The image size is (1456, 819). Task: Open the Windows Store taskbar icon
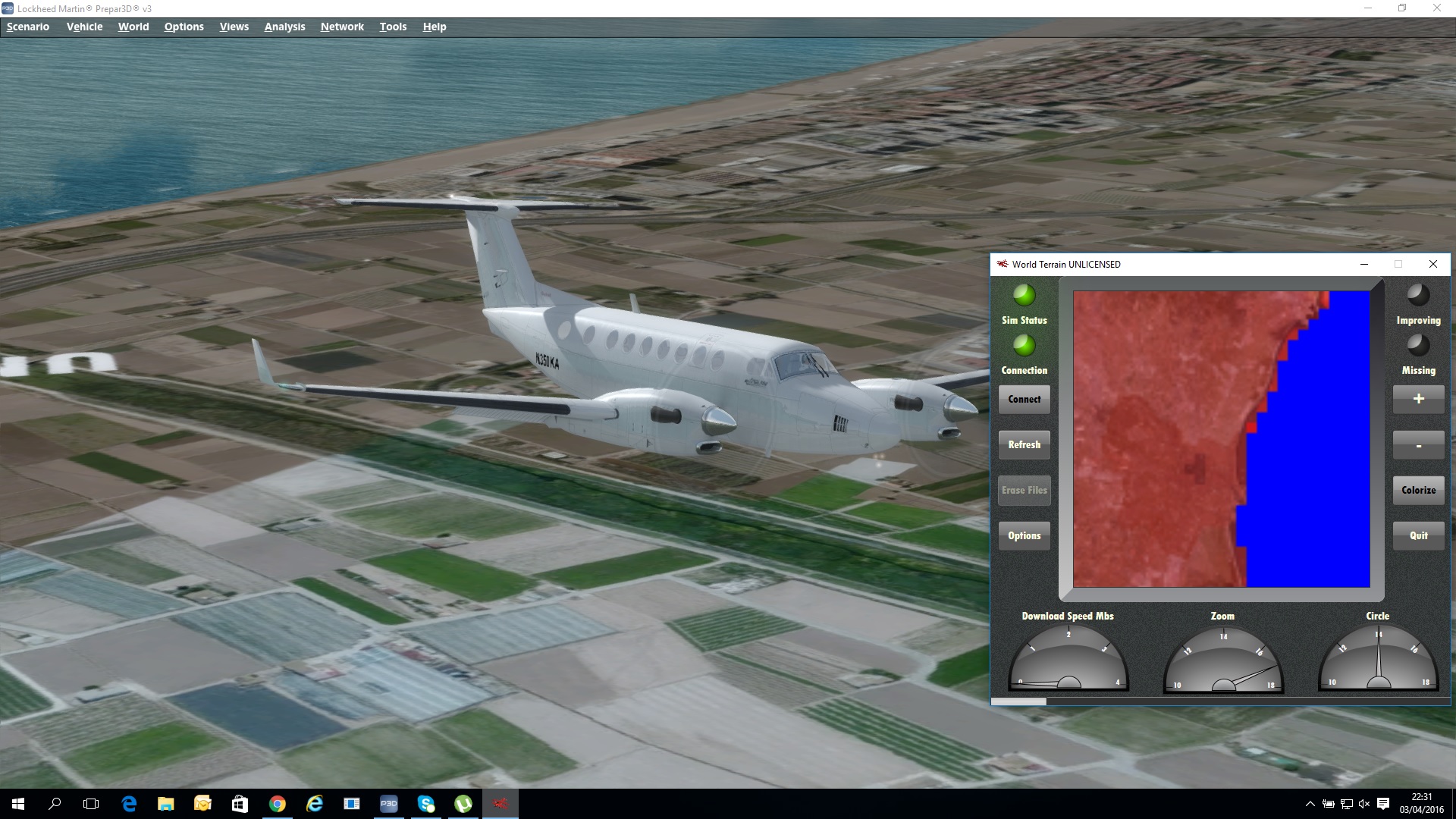point(240,804)
